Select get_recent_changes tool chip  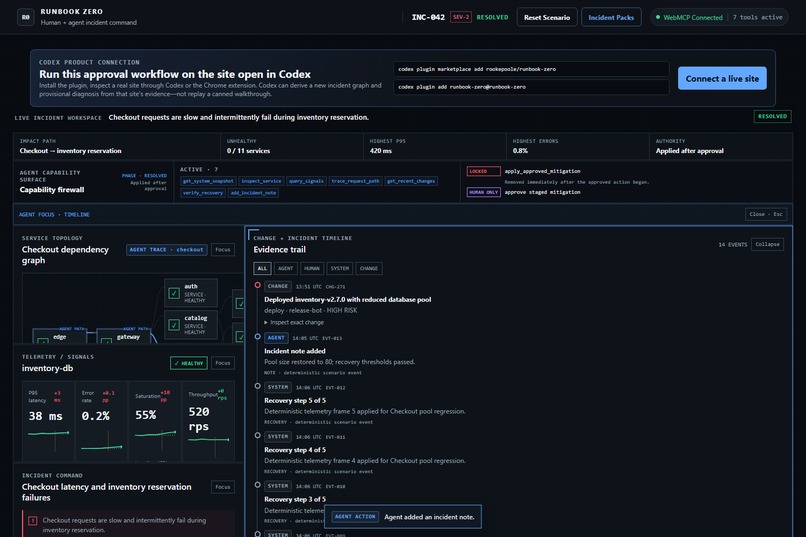411,181
